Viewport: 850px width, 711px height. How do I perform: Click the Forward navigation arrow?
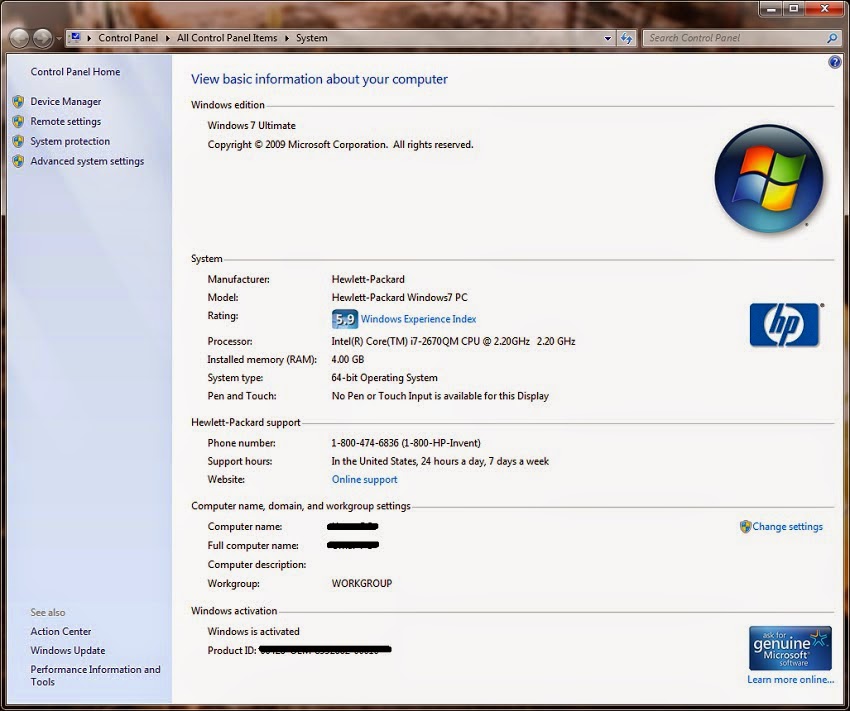coord(41,38)
